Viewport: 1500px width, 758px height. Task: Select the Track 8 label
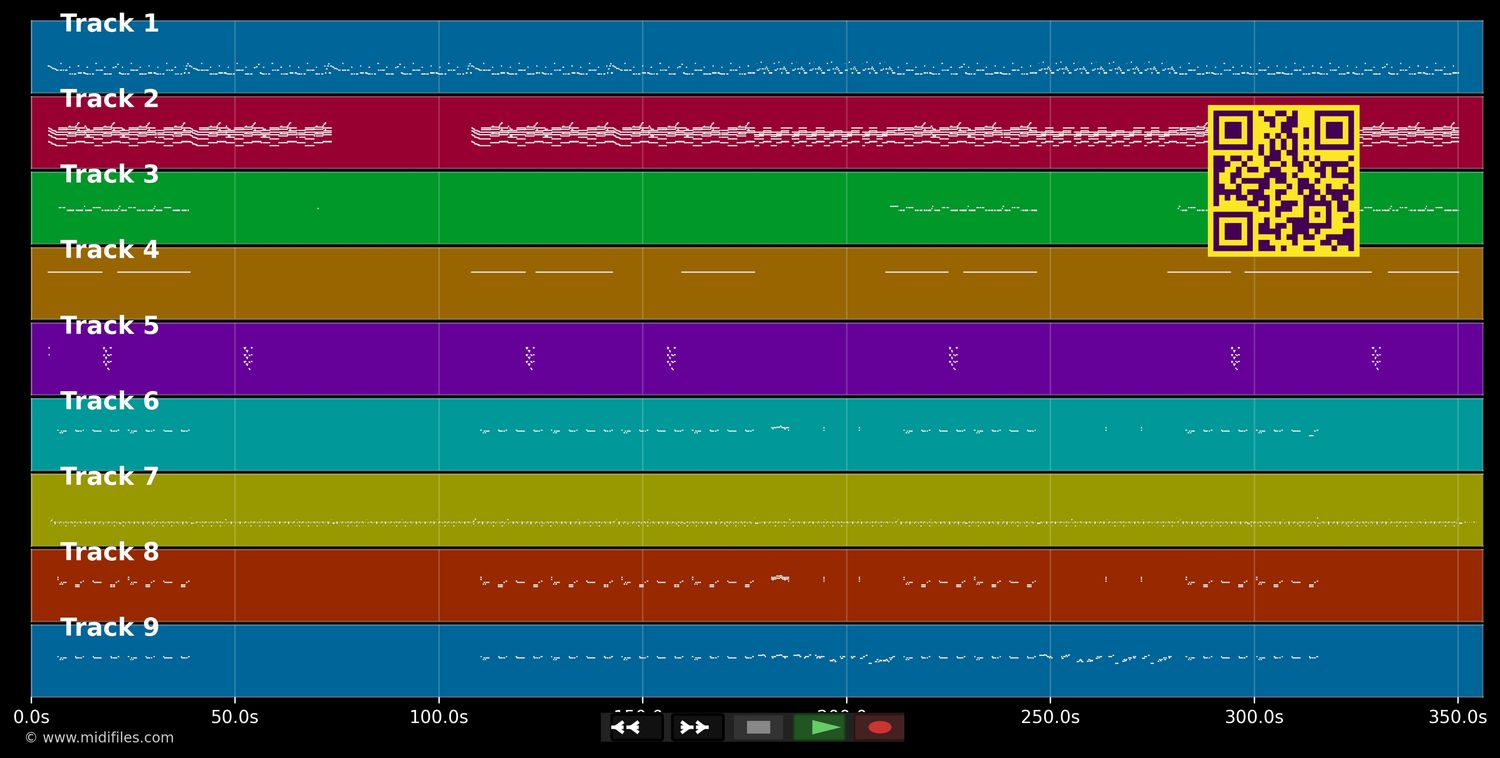(109, 552)
